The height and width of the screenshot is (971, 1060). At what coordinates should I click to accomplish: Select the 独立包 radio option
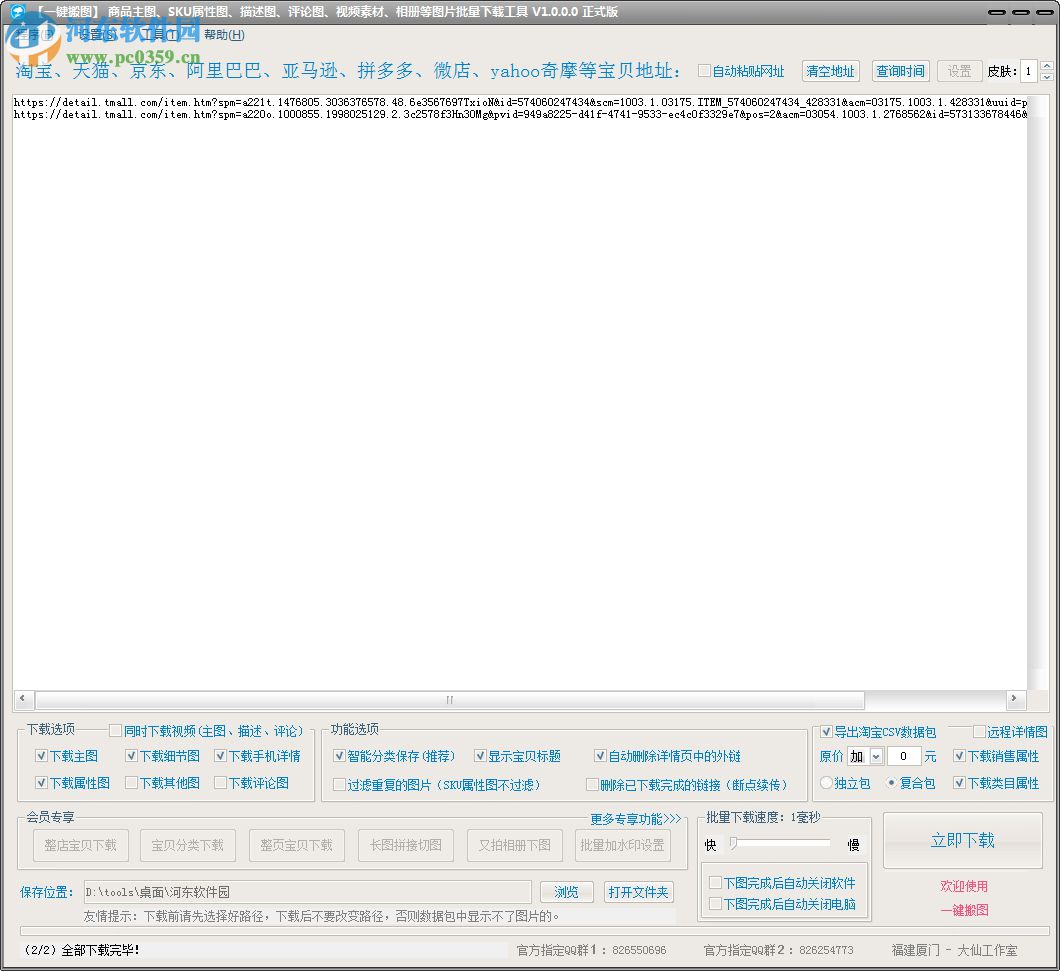(826, 783)
